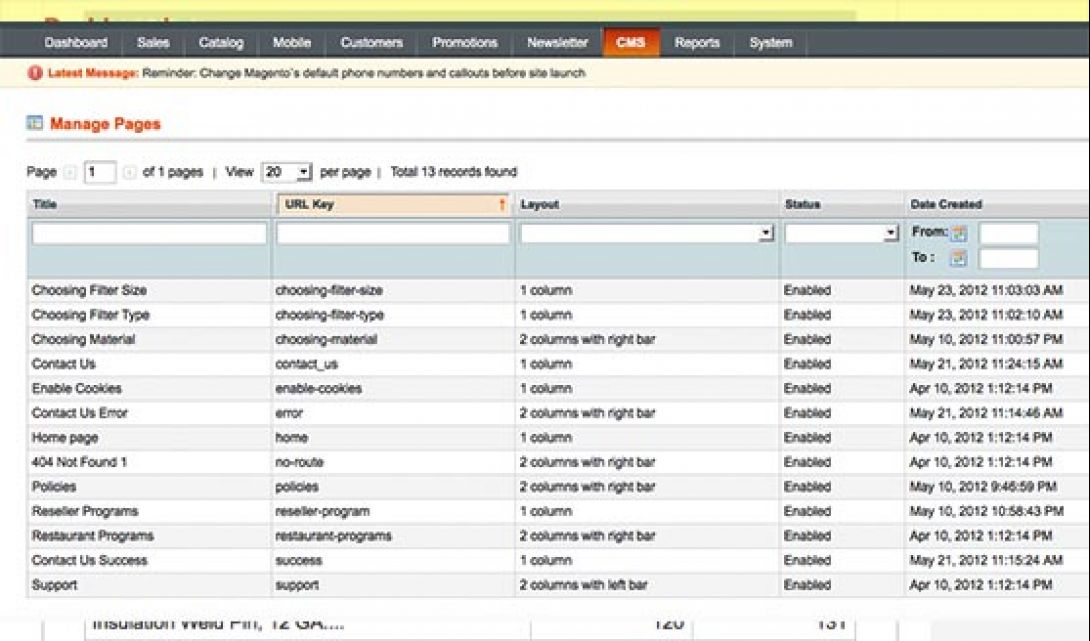The height and width of the screenshot is (641, 1090).
Task: Open the Reports menu
Action: [x=697, y=42]
